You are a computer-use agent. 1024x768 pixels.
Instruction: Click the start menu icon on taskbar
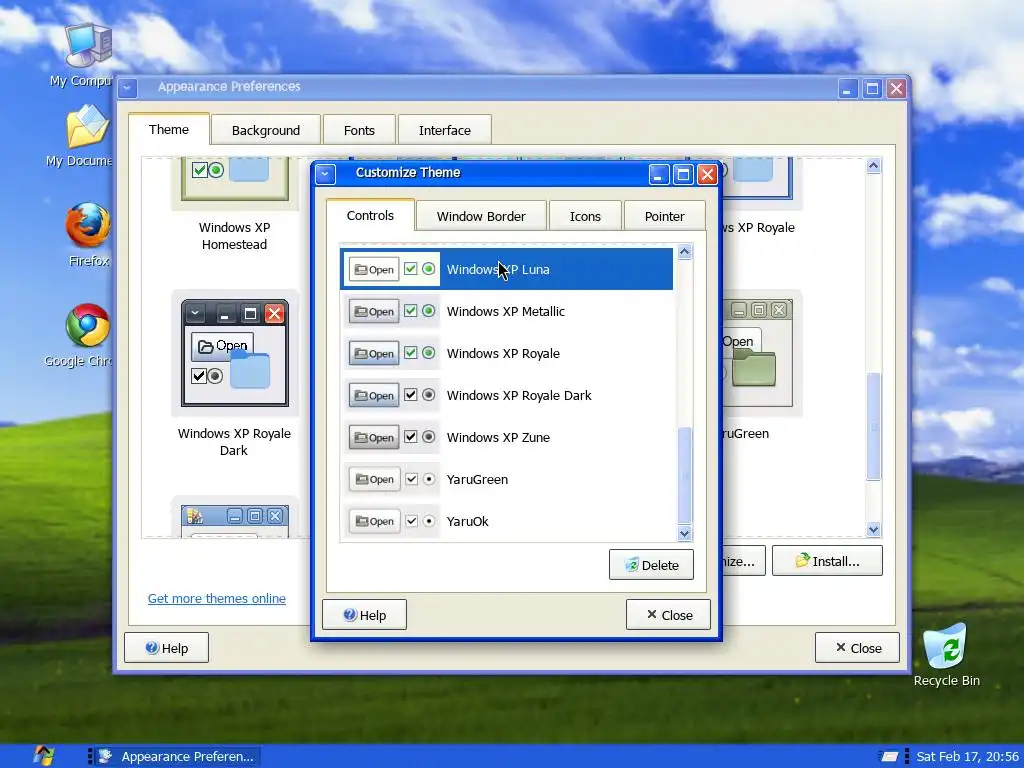[x=44, y=756]
